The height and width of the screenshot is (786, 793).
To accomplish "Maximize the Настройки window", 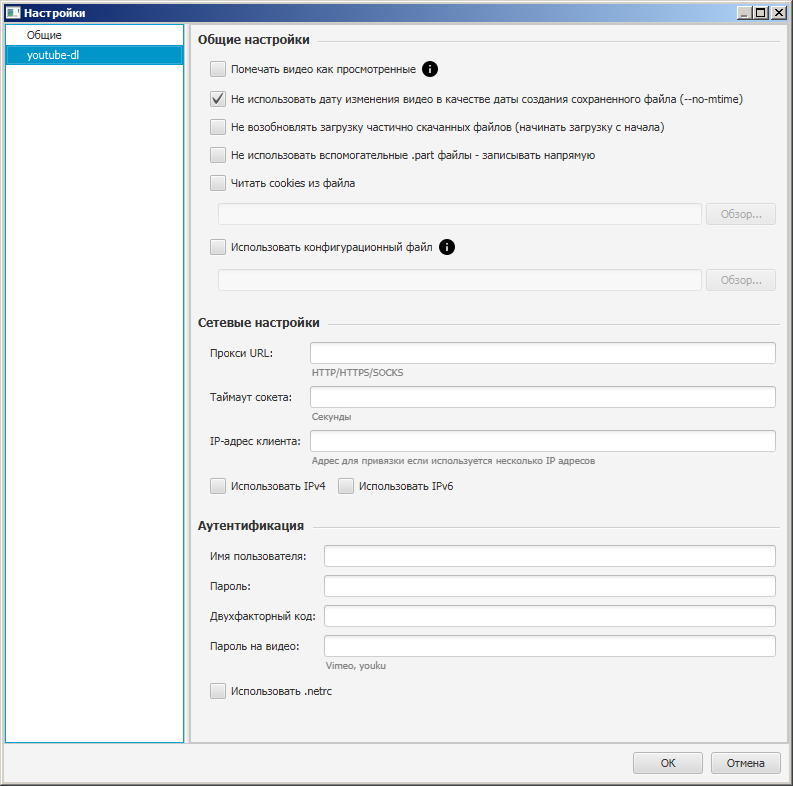I will point(761,13).
